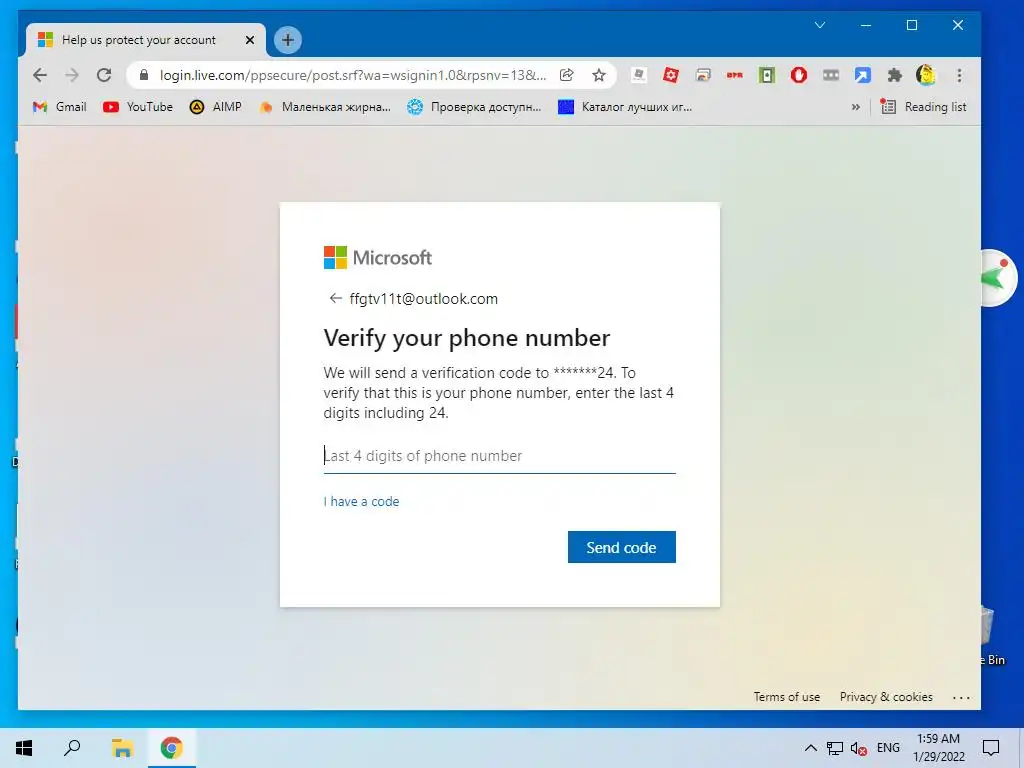Click the URL address bar text
The image size is (1024, 768).
pyautogui.click(x=353, y=75)
